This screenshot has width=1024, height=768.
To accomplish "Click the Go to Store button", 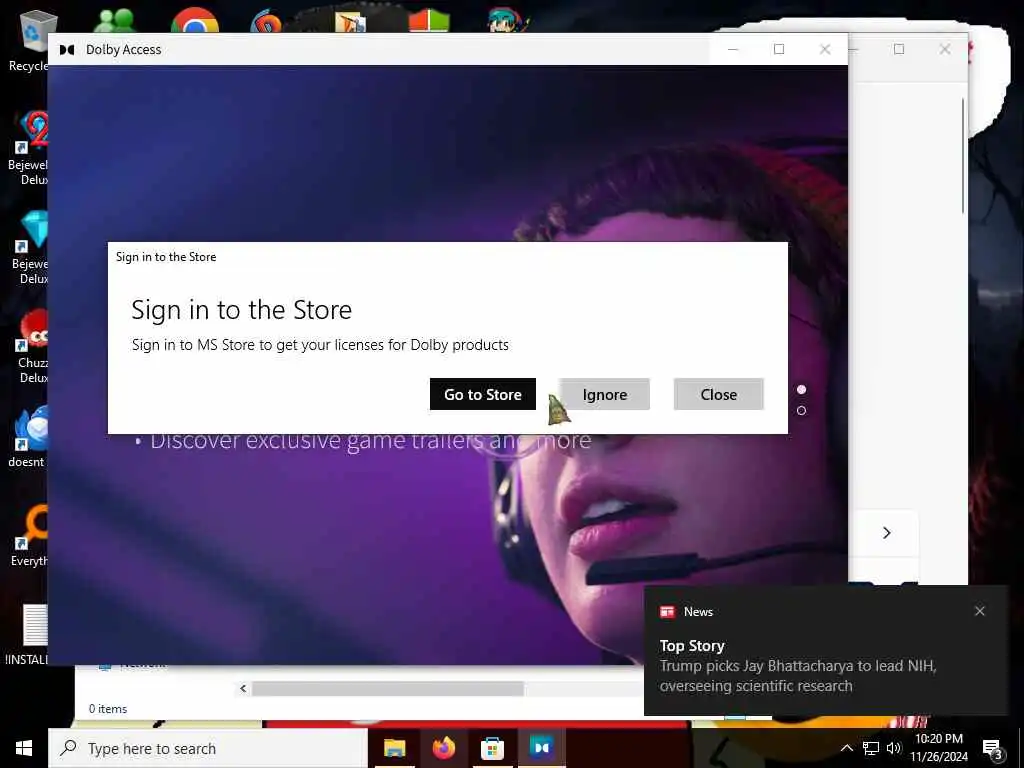I will [x=483, y=394].
